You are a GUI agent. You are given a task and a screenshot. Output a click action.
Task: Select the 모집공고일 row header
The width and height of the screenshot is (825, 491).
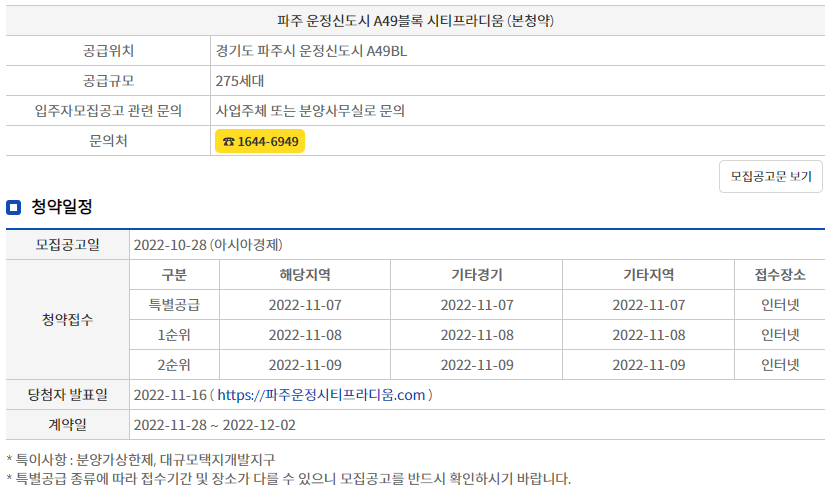point(68,245)
